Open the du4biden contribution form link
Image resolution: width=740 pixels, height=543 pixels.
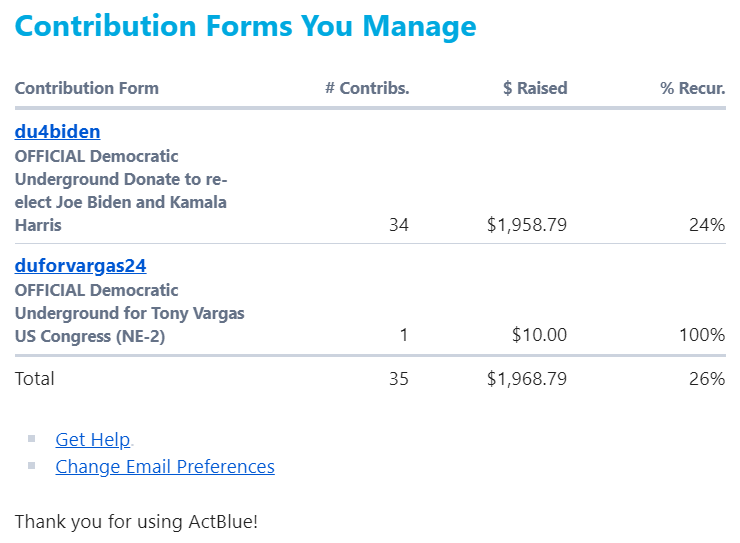57,132
